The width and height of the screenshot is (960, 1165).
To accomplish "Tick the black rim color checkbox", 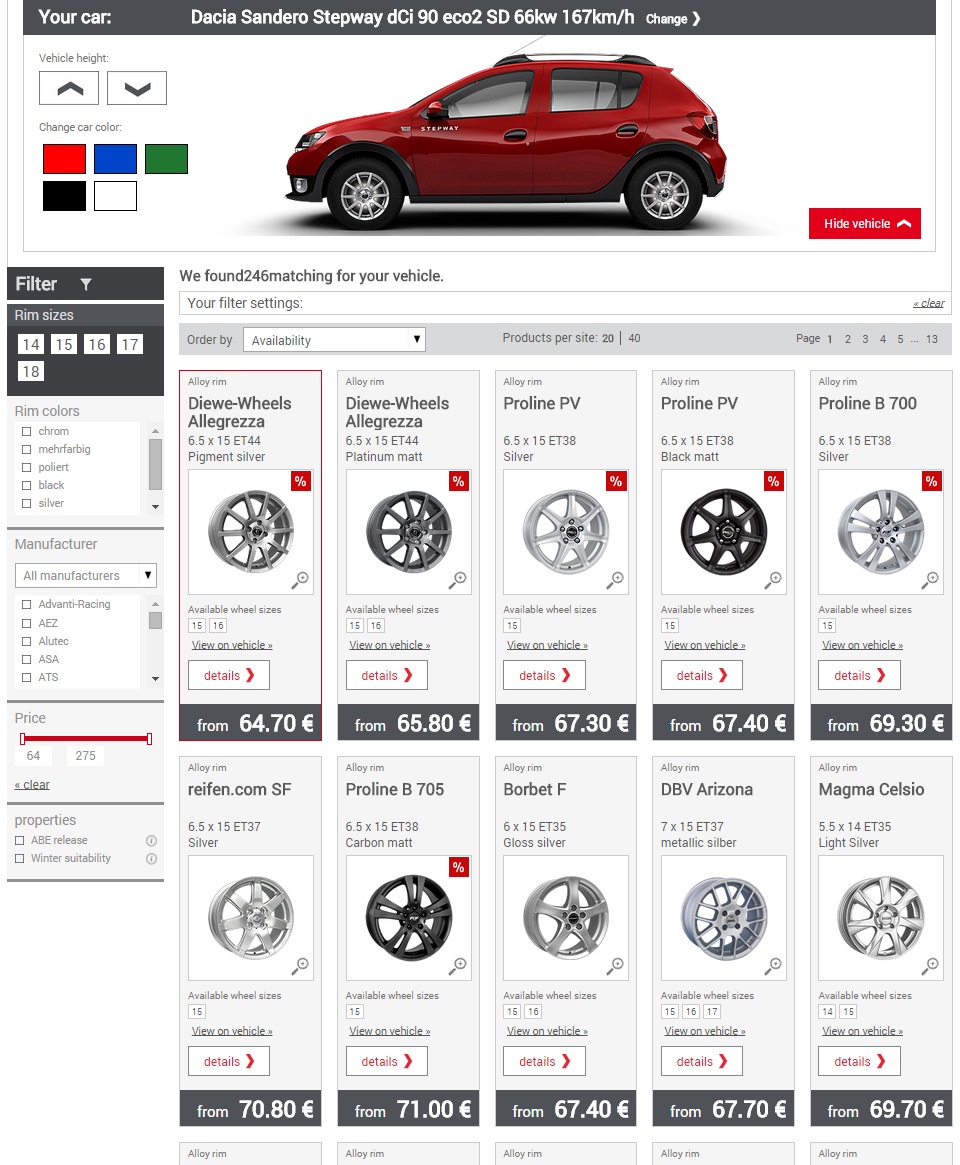I will point(27,485).
